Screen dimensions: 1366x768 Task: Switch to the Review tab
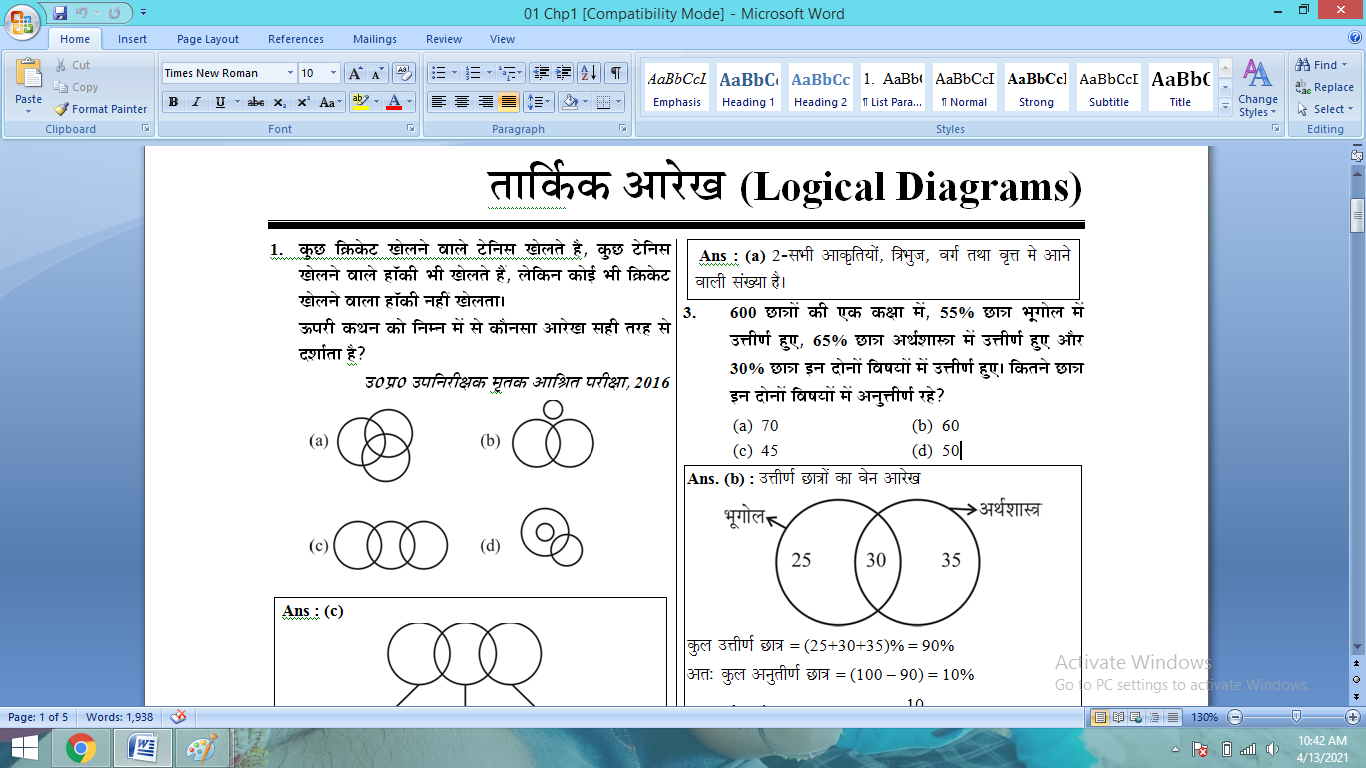click(x=444, y=39)
